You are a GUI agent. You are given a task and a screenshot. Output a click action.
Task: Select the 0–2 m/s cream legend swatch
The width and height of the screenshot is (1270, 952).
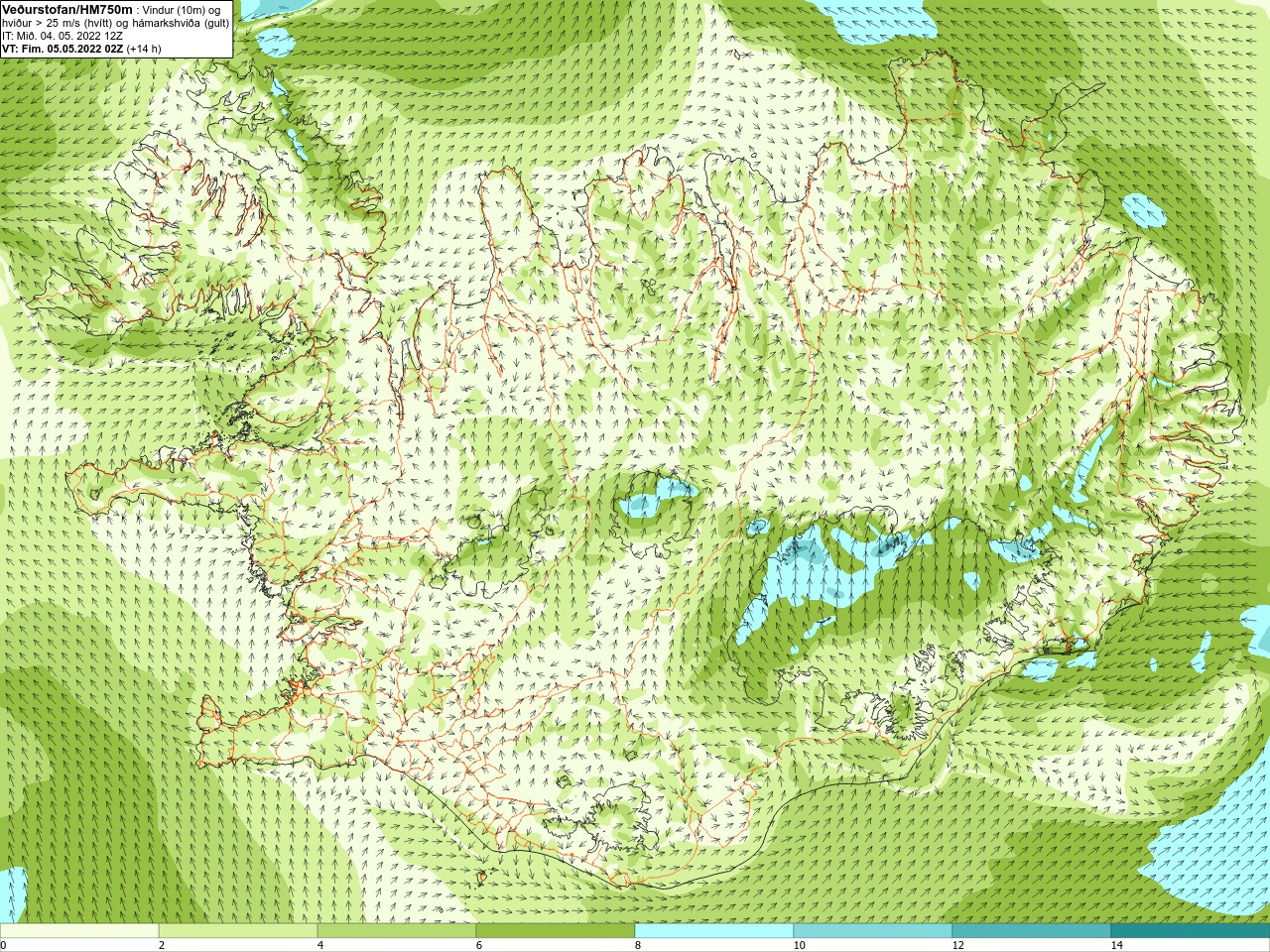(x=79, y=931)
